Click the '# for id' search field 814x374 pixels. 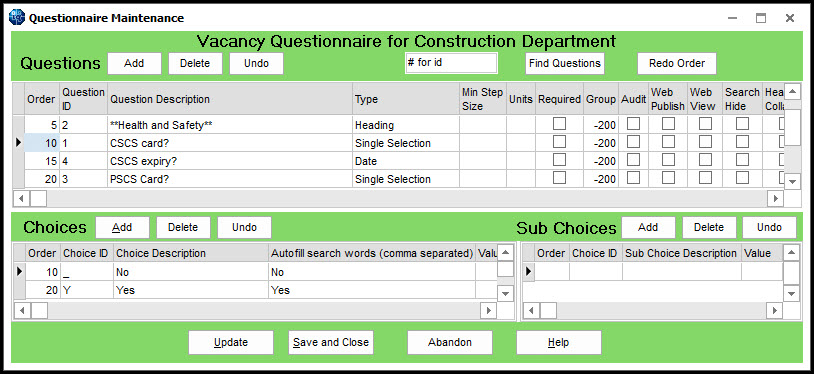[x=451, y=63]
